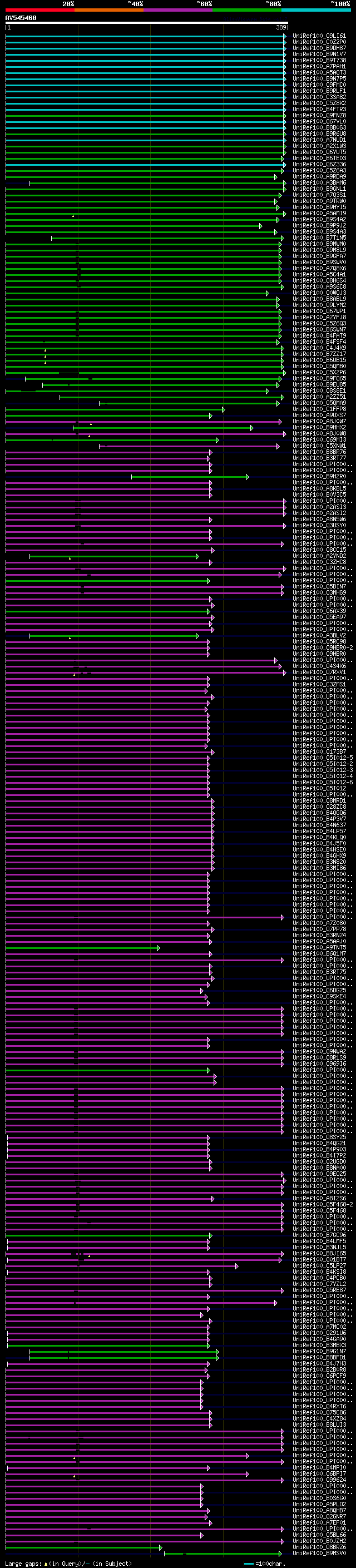Screen dimensions: 356x1568
Task: Select UniRef100_B9HHX2 label
Action: click(319, 427)
